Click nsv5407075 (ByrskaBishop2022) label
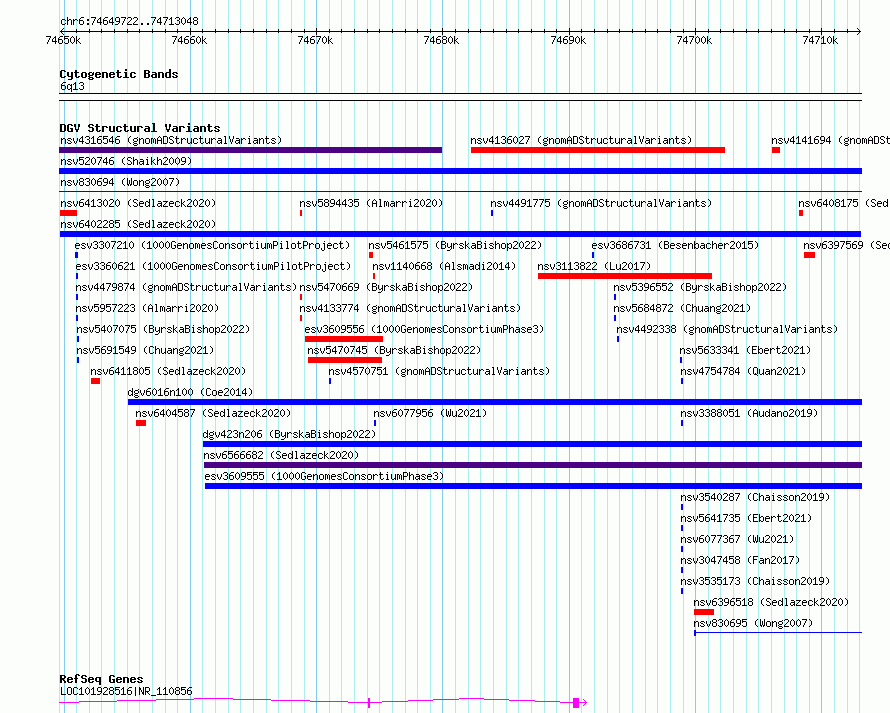The height and width of the screenshot is (713, 890). 163,329
